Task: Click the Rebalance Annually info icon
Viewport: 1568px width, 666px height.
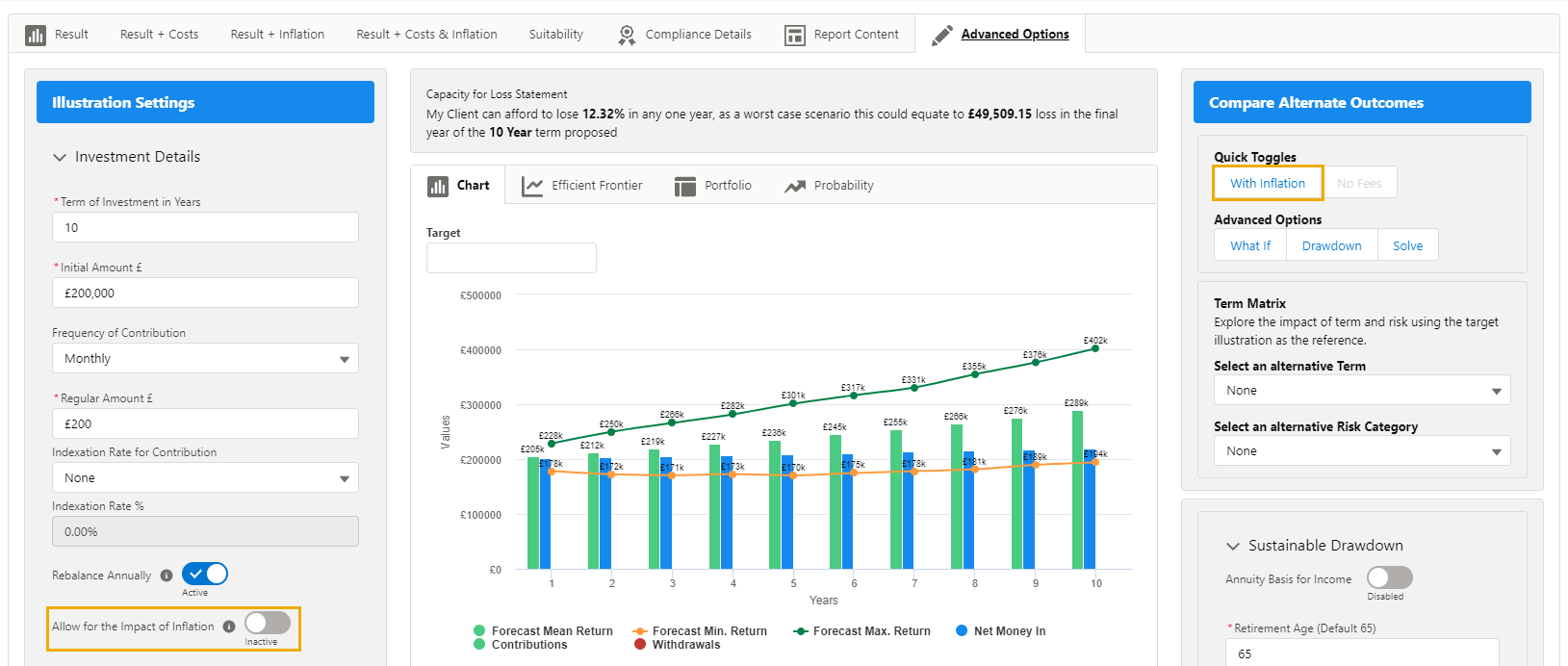Action: point(167,576)
